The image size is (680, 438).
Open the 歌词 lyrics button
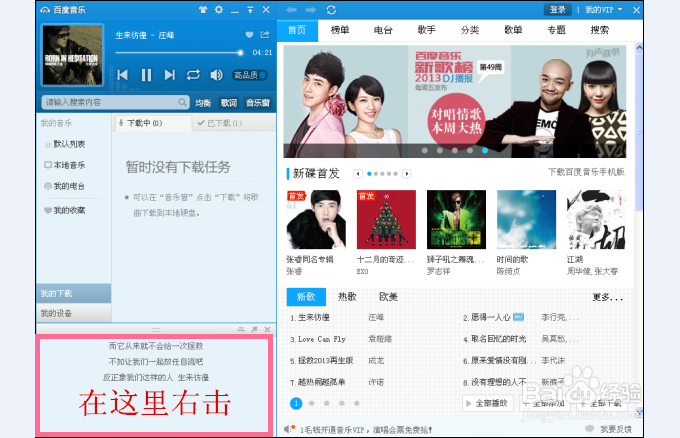click(x=229, y=103)
